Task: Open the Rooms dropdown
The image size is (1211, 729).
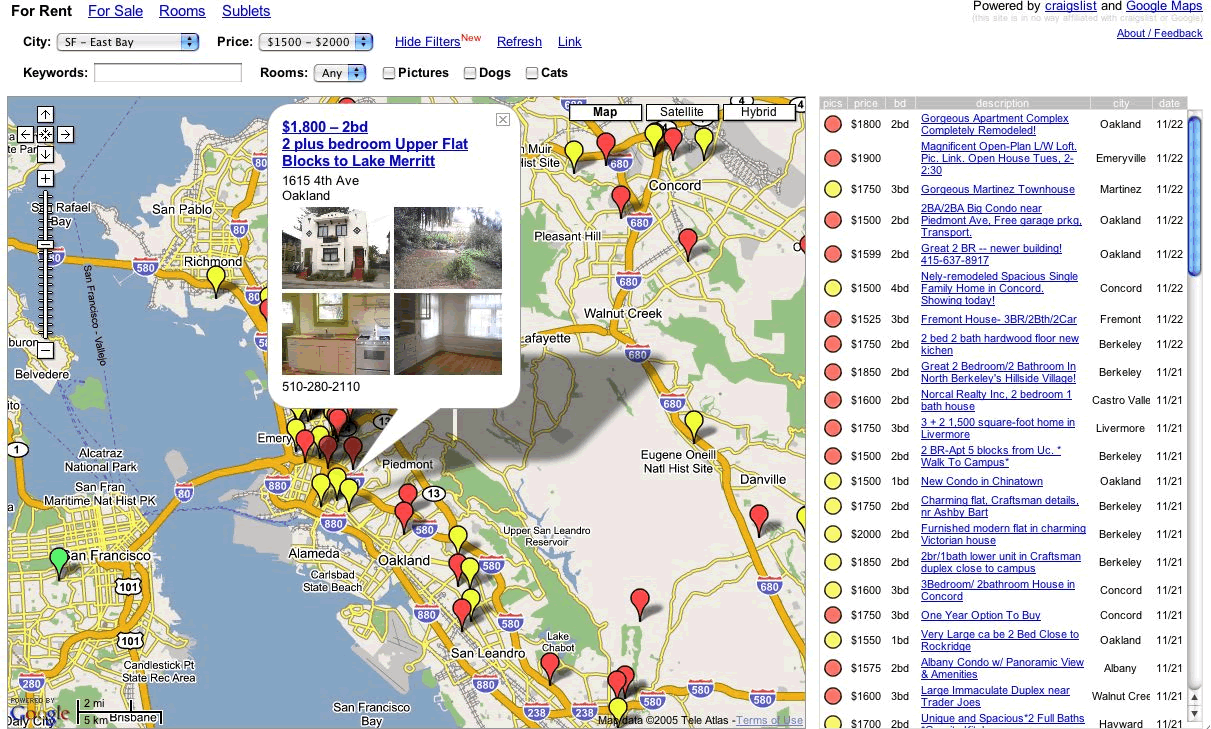Action: pyautogui.click(x=342, y=73)
